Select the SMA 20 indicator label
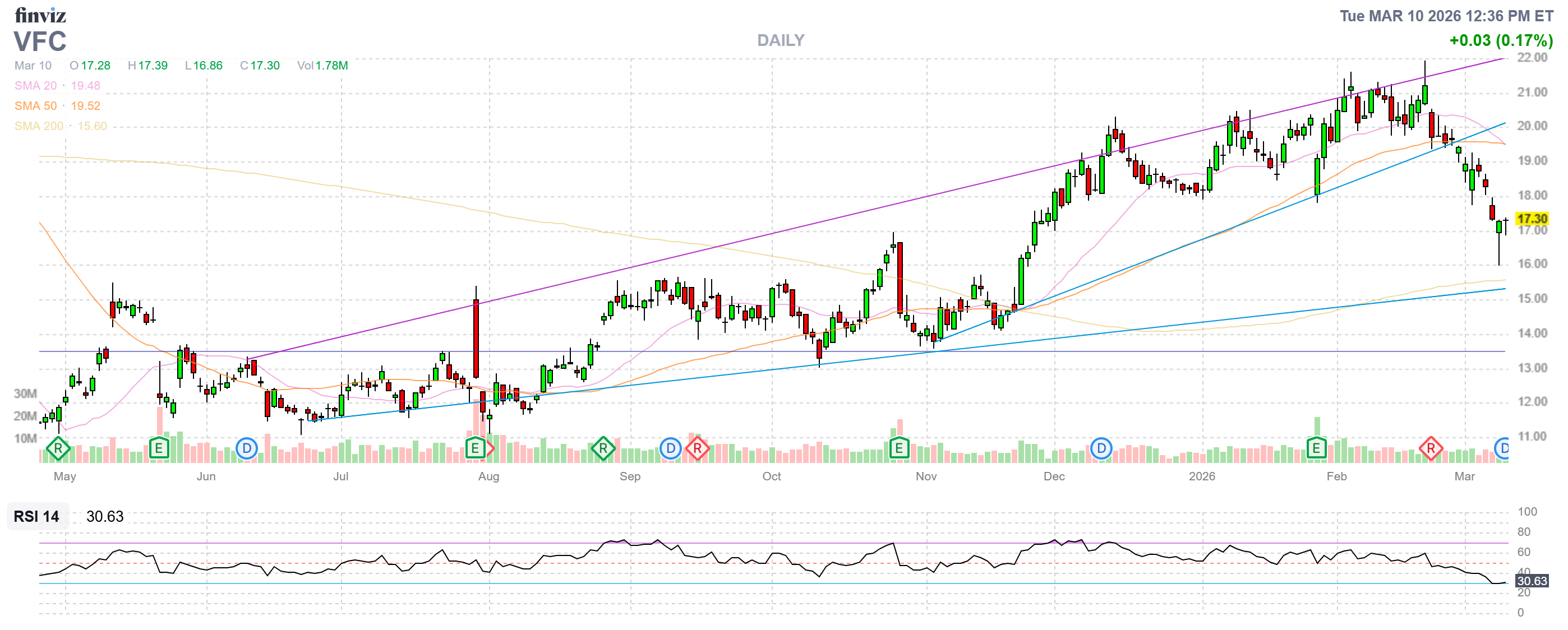1568x630 pixels. pos(35,86)
